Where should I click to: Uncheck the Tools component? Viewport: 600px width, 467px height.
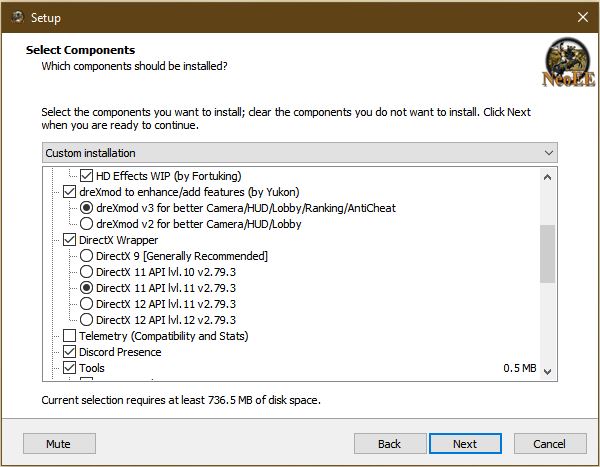[x=70, y=368]
